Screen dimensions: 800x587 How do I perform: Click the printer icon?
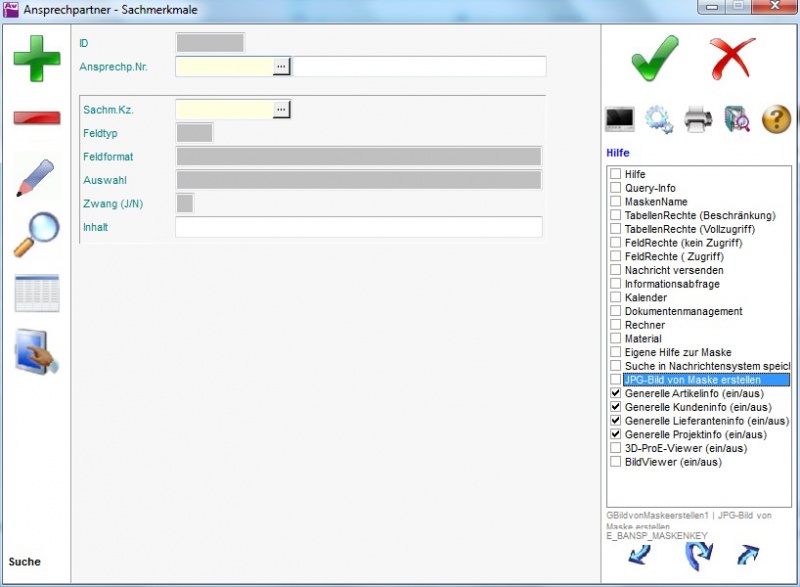click(698, 120)
